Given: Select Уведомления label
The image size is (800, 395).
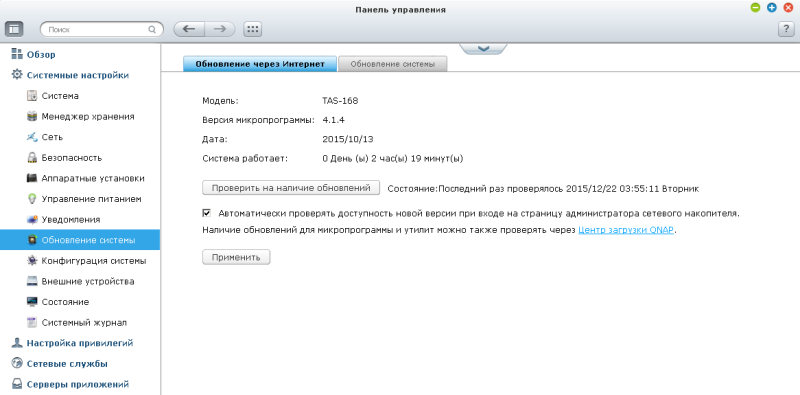Looking at the screenshot, I should click(x=71, y=219).
